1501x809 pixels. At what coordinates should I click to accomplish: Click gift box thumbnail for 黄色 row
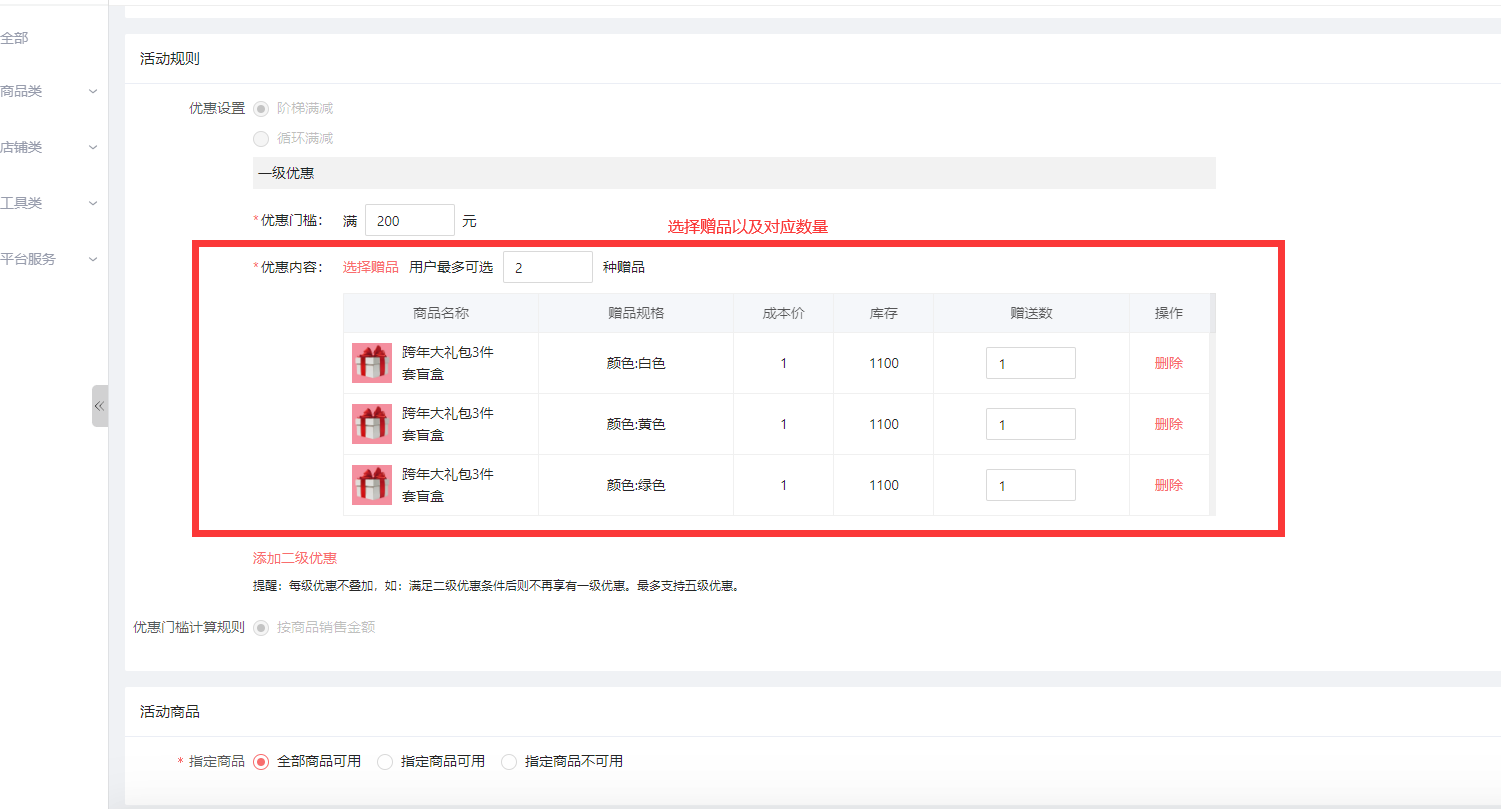(371, 424)
